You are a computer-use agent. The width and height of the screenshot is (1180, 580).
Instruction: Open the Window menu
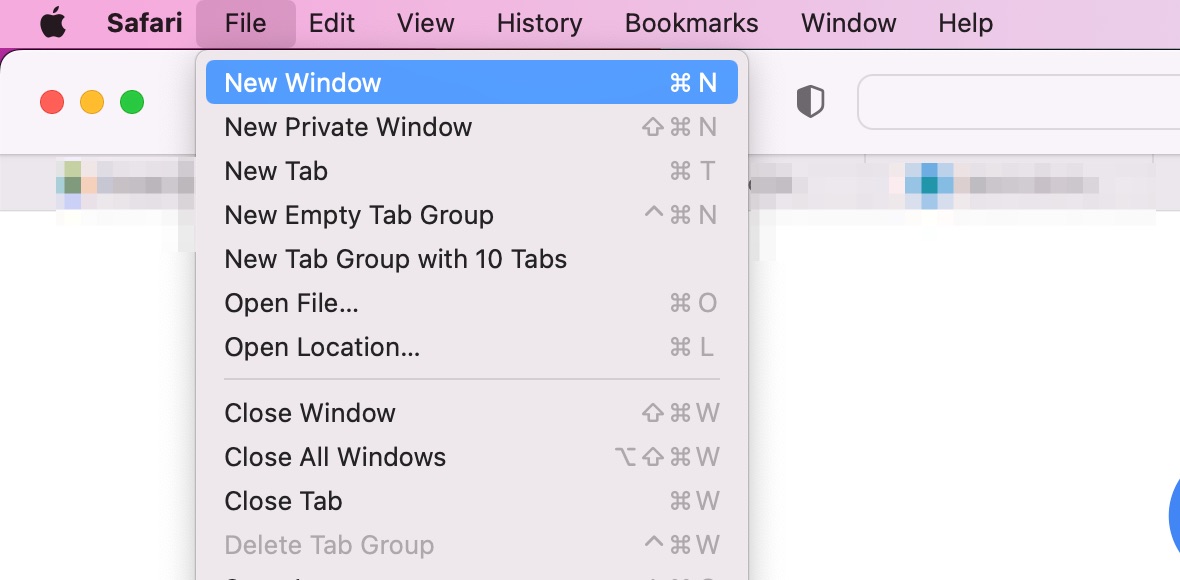(x=849, y=23)
